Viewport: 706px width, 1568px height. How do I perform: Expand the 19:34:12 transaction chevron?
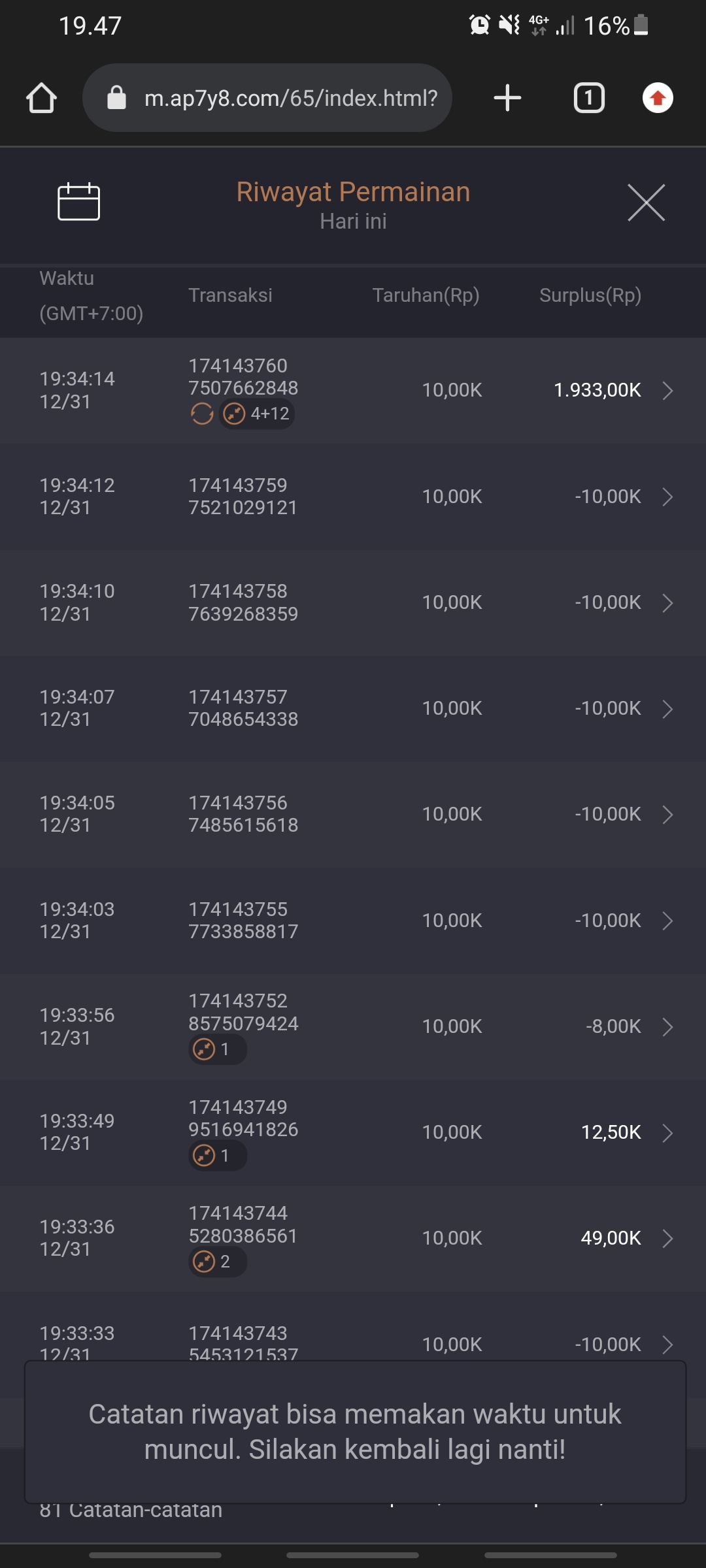(x=667, y=497)
